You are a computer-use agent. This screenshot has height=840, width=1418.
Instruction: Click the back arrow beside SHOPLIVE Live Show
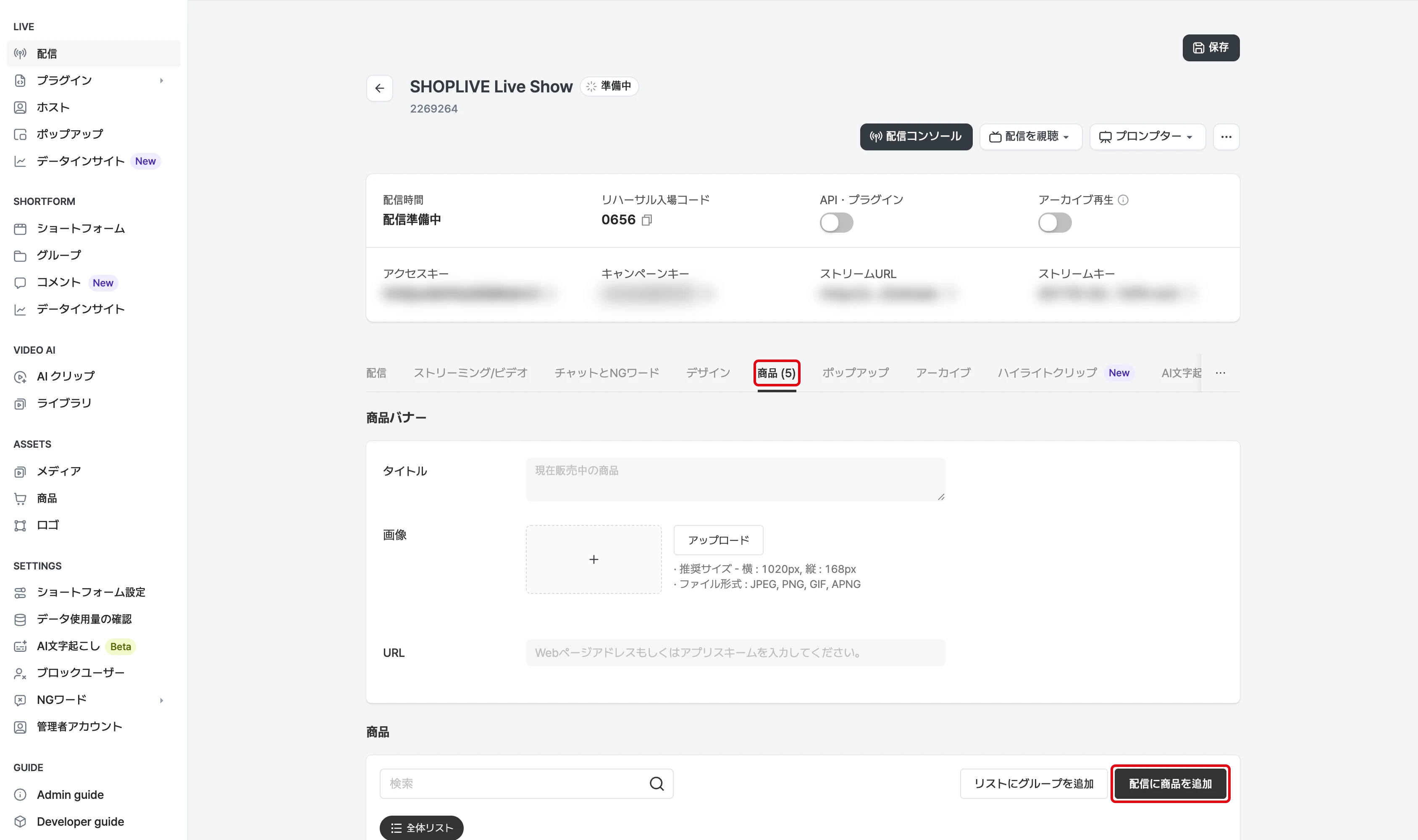[x=379, y=88]
